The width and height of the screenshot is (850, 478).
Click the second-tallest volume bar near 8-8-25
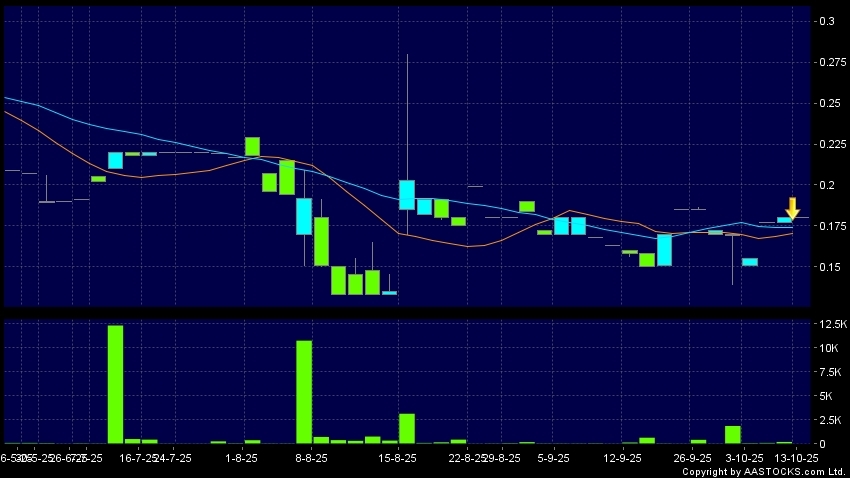[304, 392]
